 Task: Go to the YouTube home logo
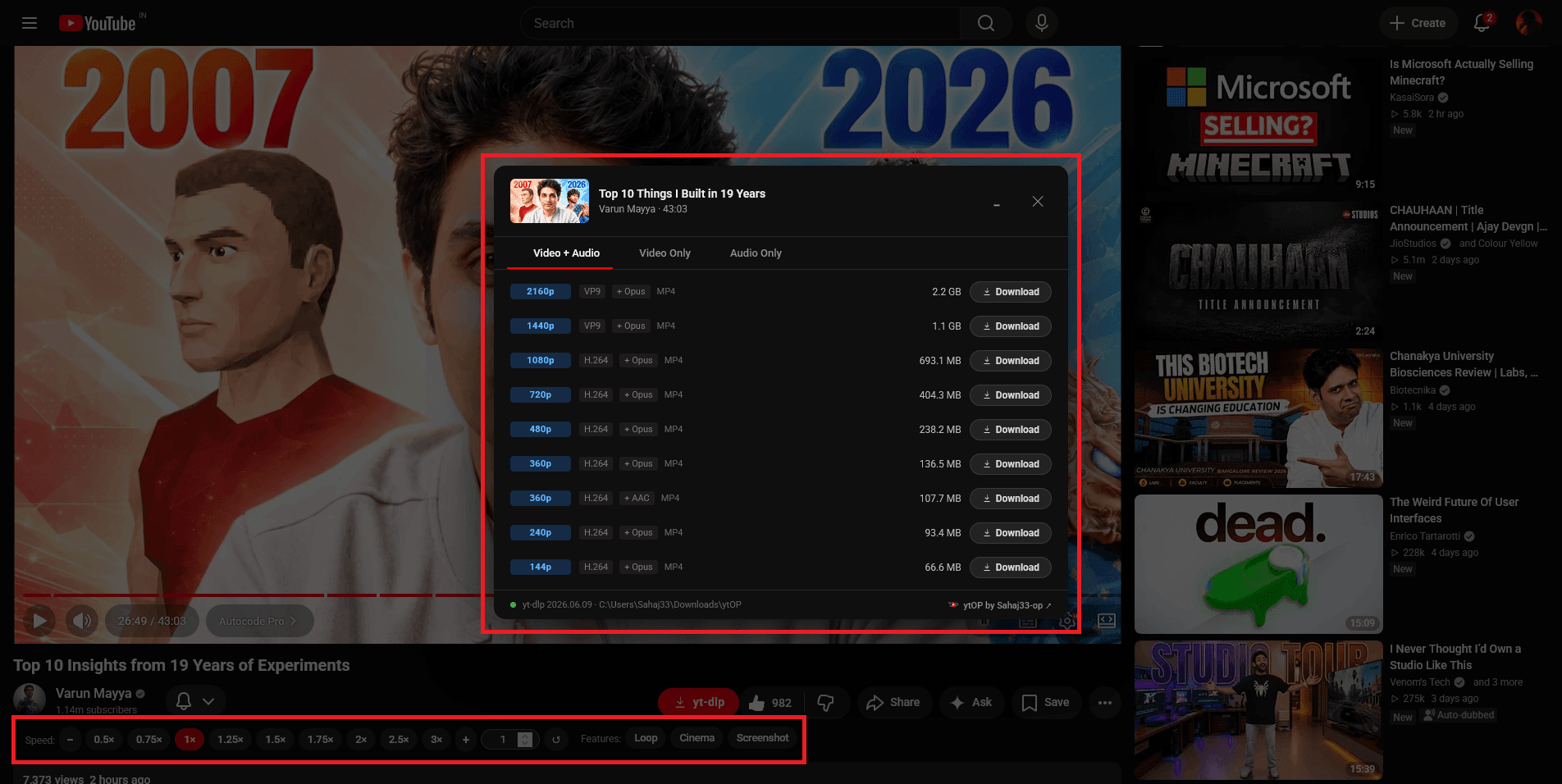tap(98, 23)
